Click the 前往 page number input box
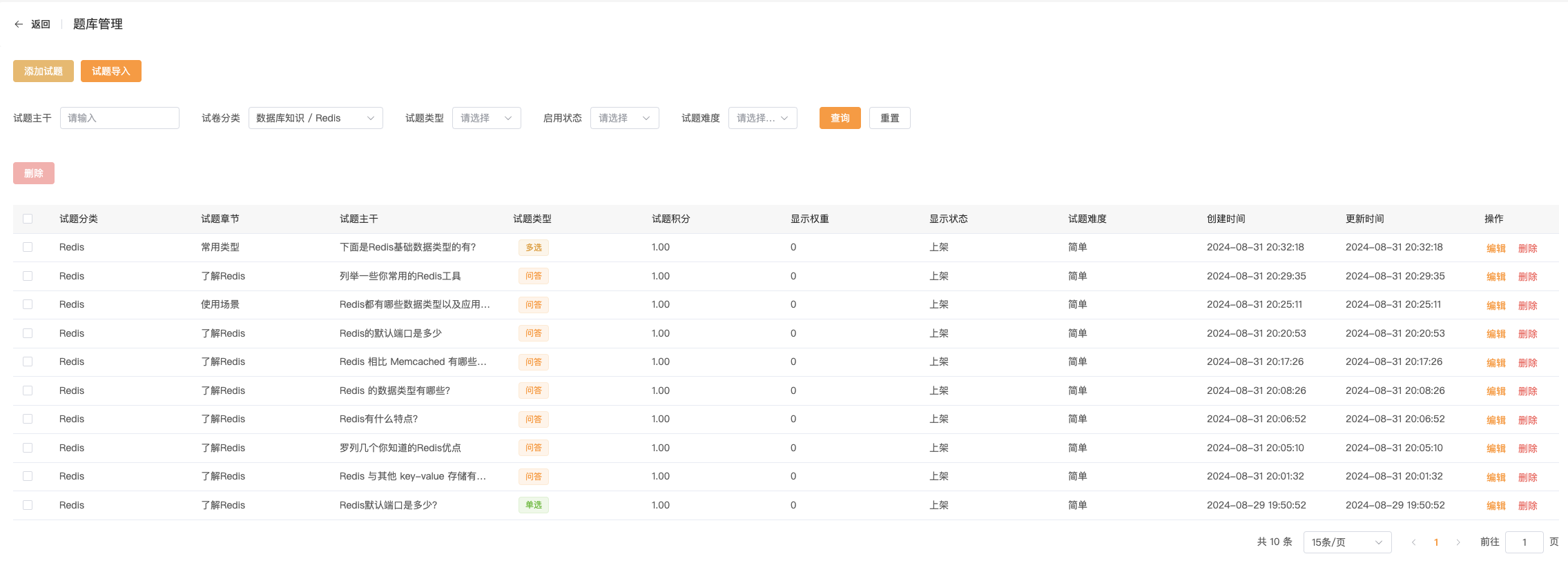 pyautogui.click(x=1524, y=542)
